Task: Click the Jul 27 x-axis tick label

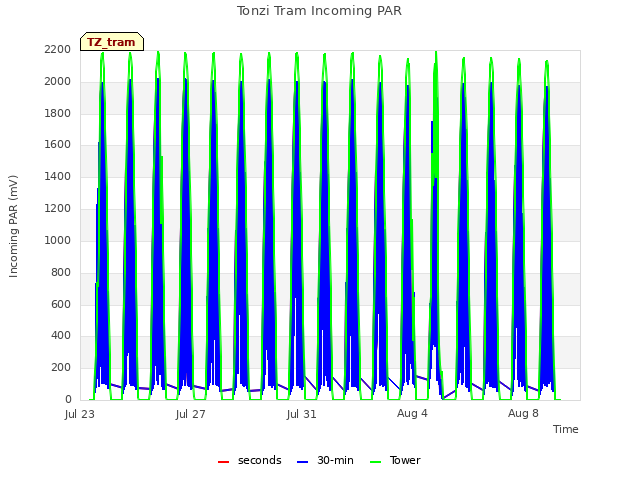Action: point(190,414)
